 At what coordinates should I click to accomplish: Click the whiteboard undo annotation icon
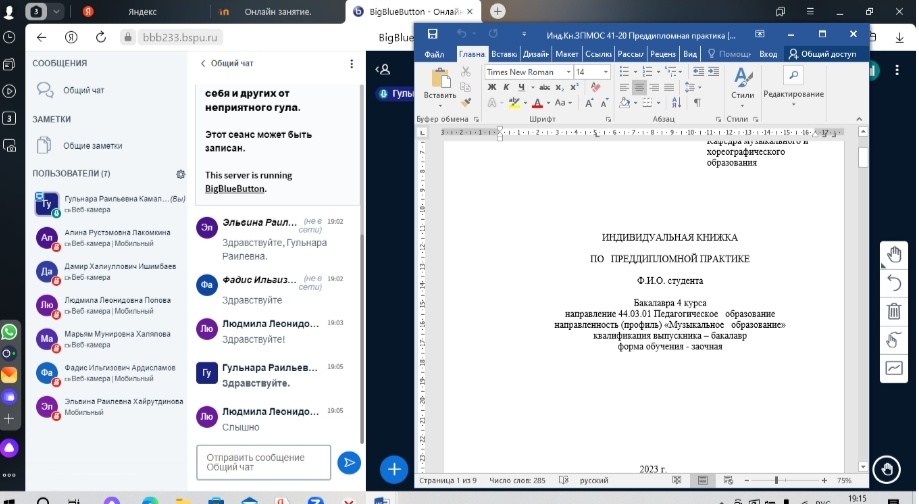[x=894, y=284]
